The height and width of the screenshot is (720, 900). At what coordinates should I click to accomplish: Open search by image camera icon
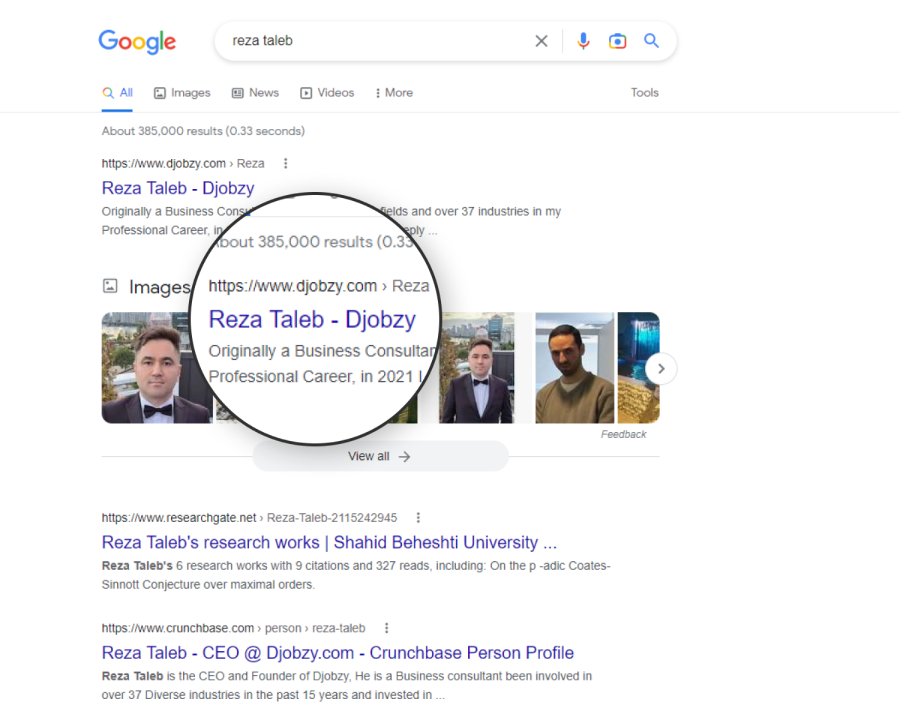618,41
